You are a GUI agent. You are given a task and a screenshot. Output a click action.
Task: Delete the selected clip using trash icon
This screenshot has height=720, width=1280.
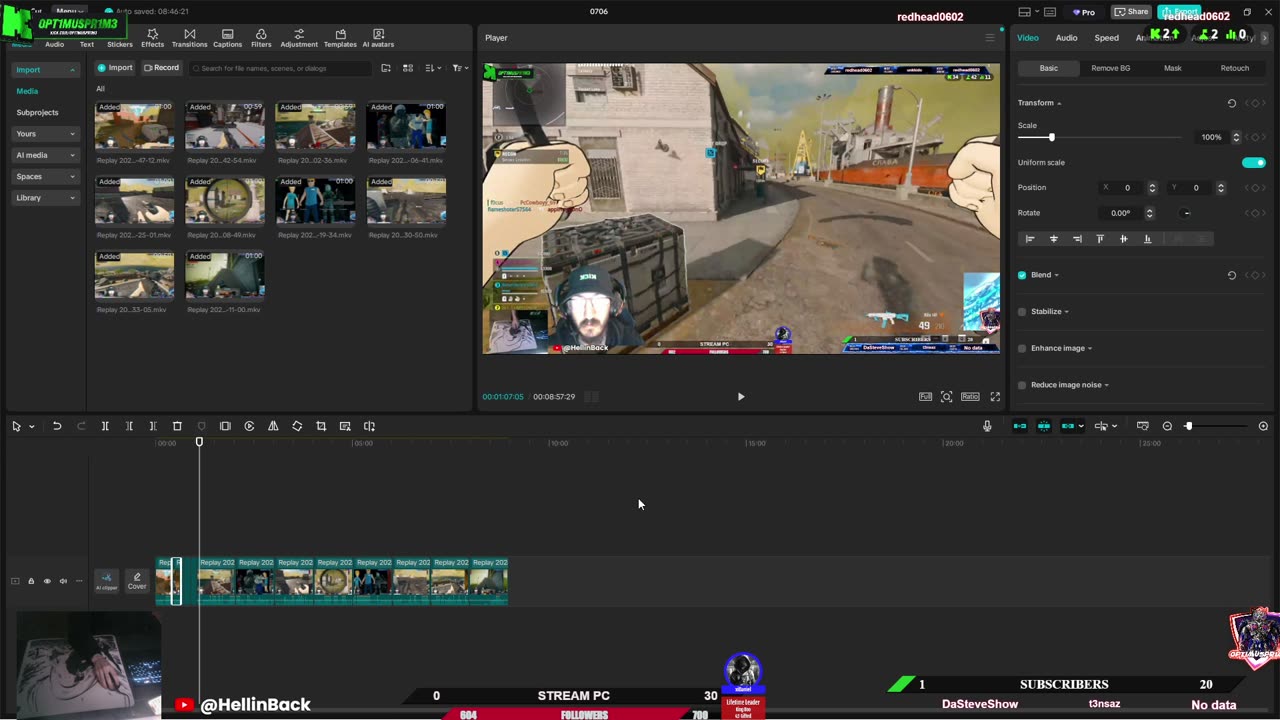pyautogui.click(x=177, y=426)
